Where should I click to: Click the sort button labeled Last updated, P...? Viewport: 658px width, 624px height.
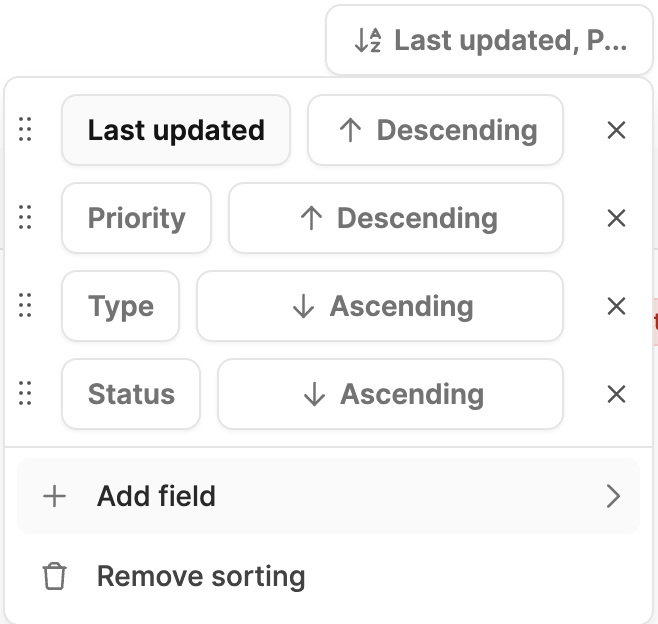(489, 40)
